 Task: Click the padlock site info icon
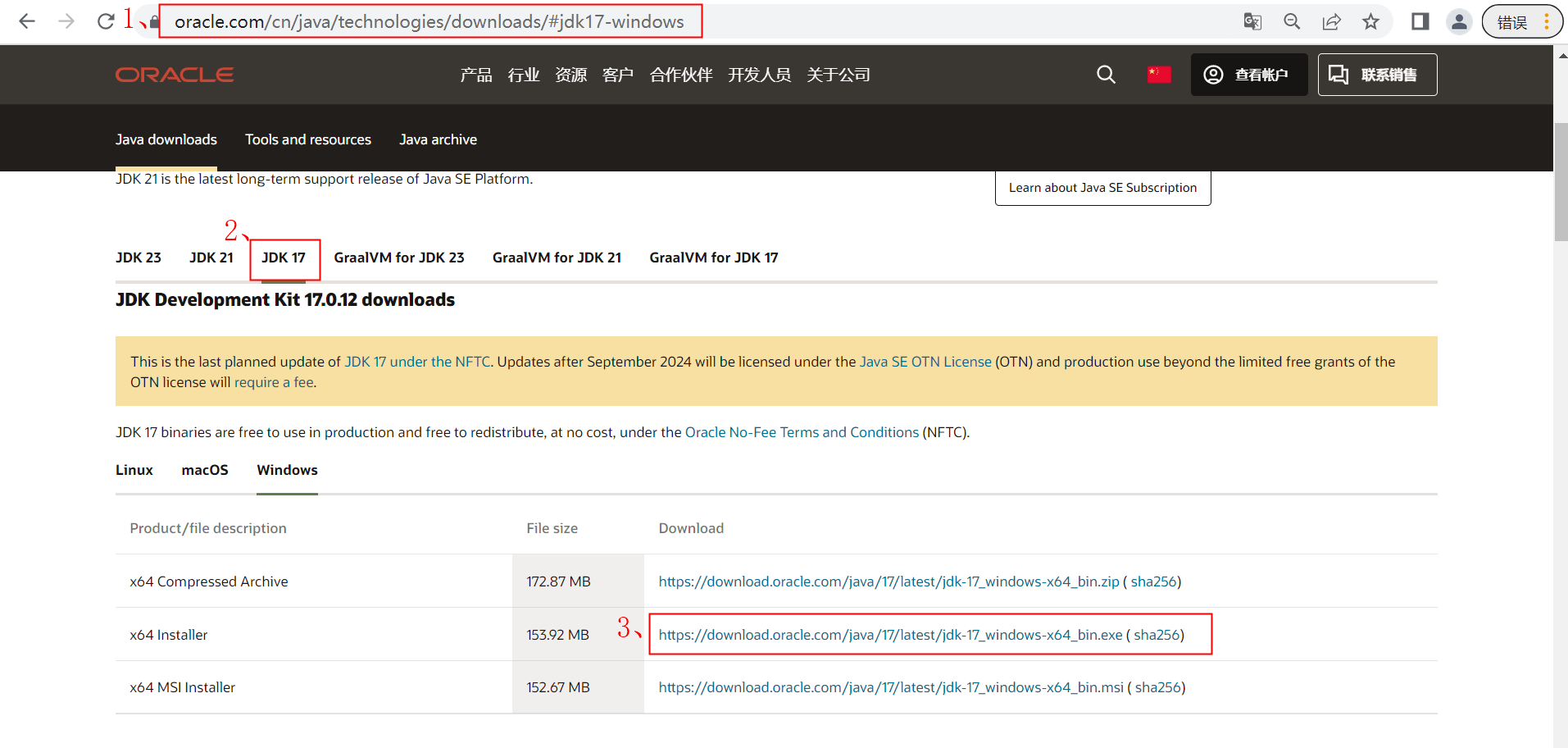click(154, 21)
